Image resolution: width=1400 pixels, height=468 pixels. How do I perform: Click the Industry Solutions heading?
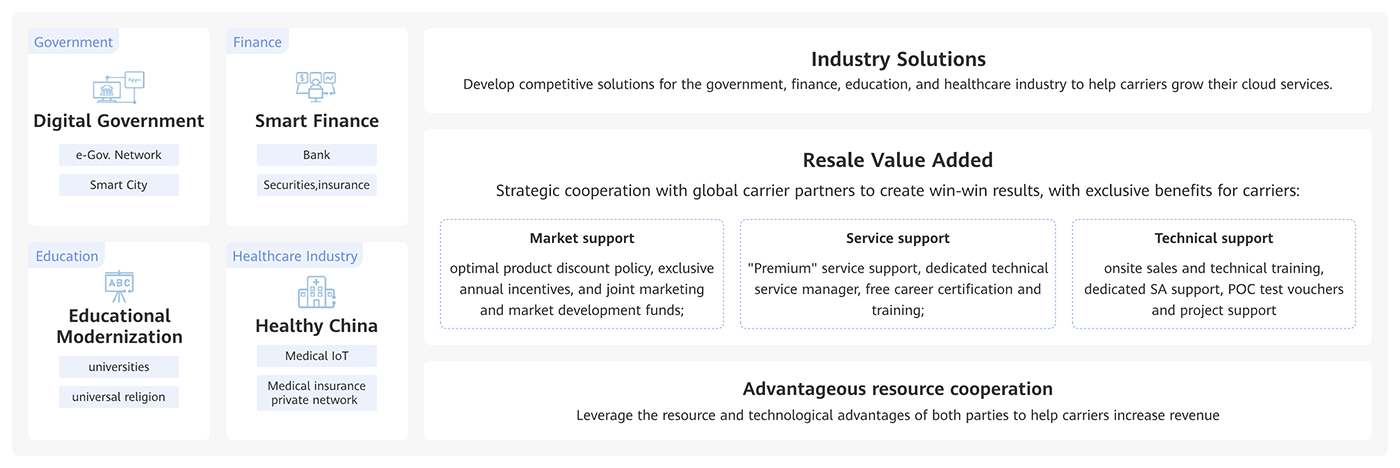click(898, 59)
